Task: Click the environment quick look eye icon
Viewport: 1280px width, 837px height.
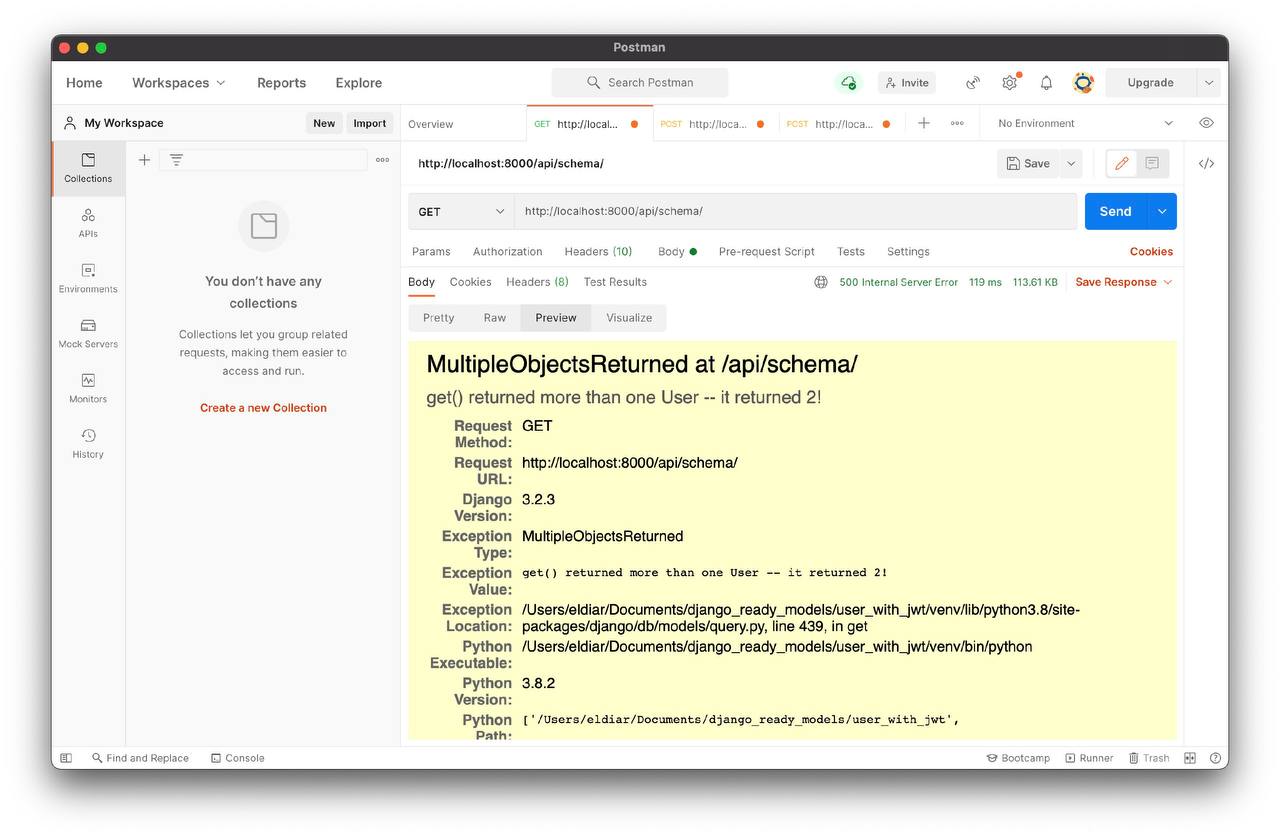Action: pos(1206,123)
